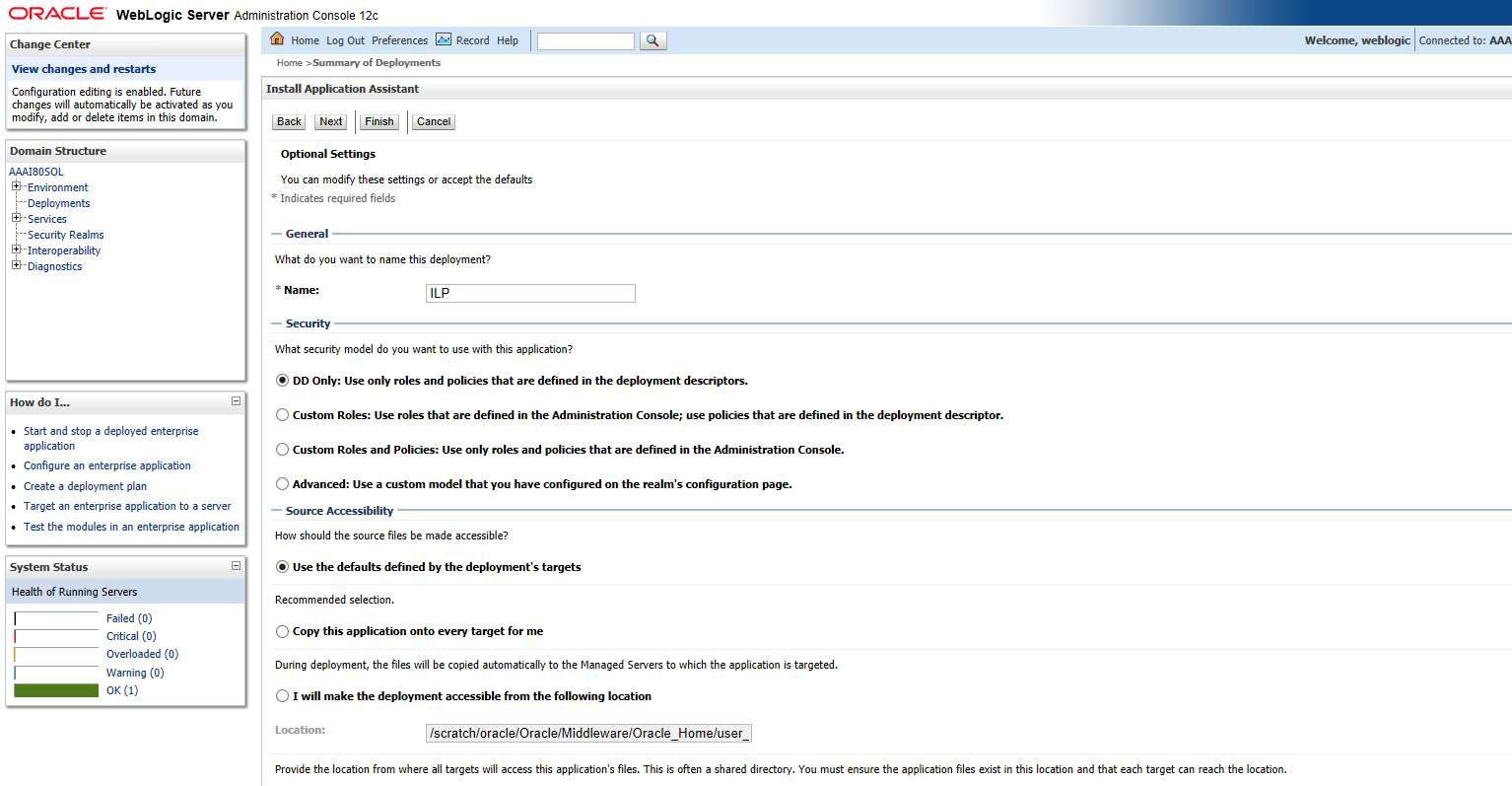Select the DD Only security model radio button
1512x786 pixels.
[282, 380]
